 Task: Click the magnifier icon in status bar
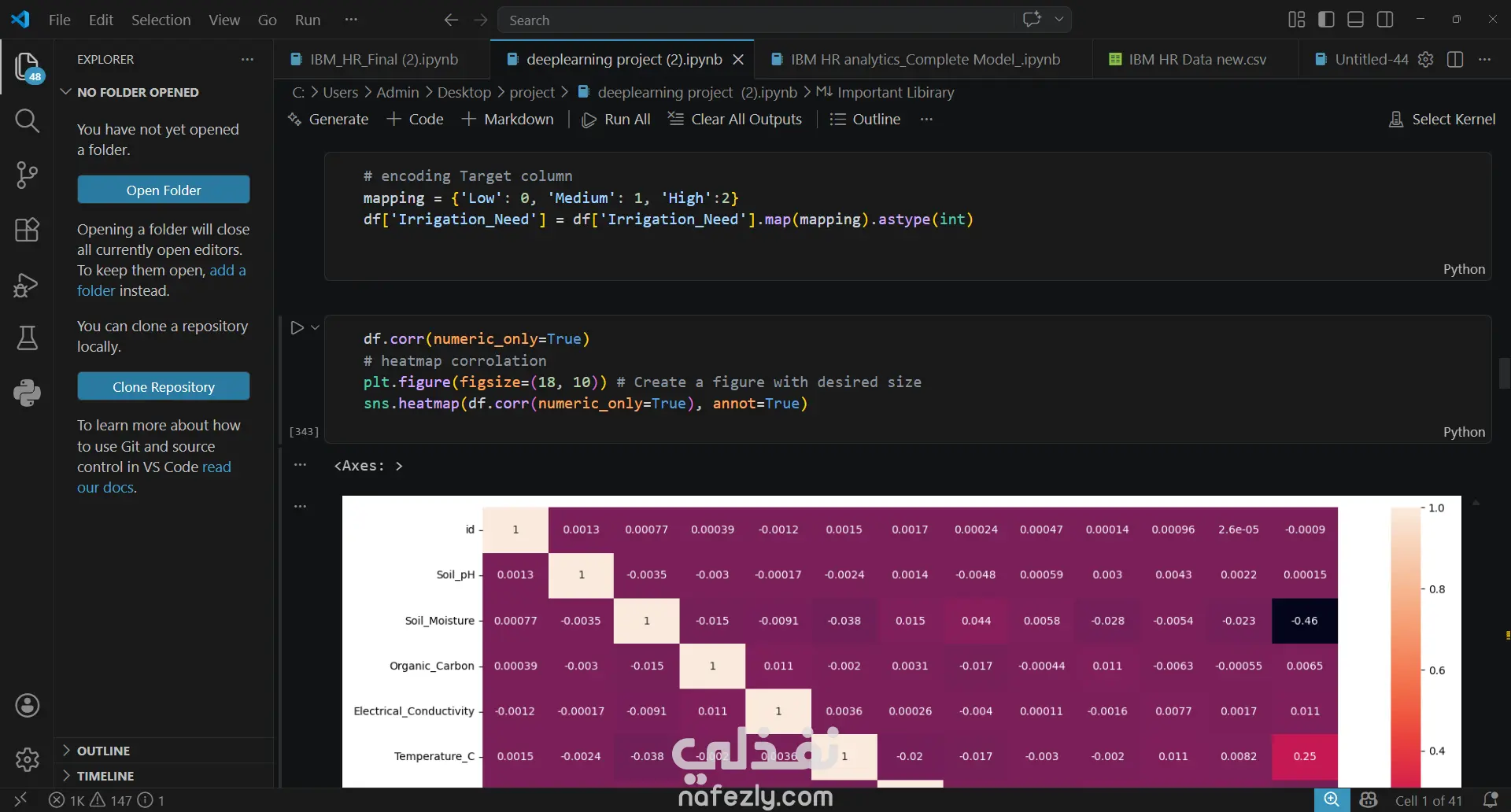pos(1332,800)
